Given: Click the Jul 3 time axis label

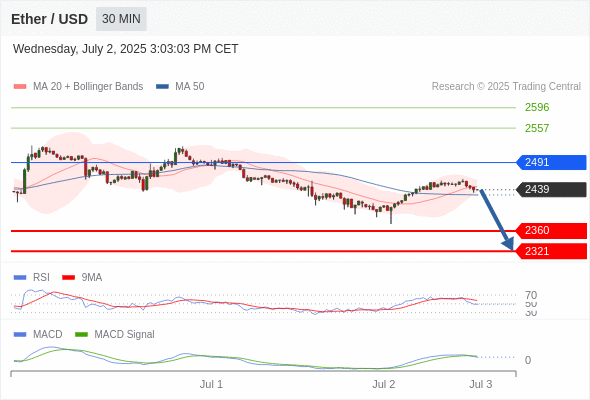Looking at the screenshot, I should (x=481, y=384).
